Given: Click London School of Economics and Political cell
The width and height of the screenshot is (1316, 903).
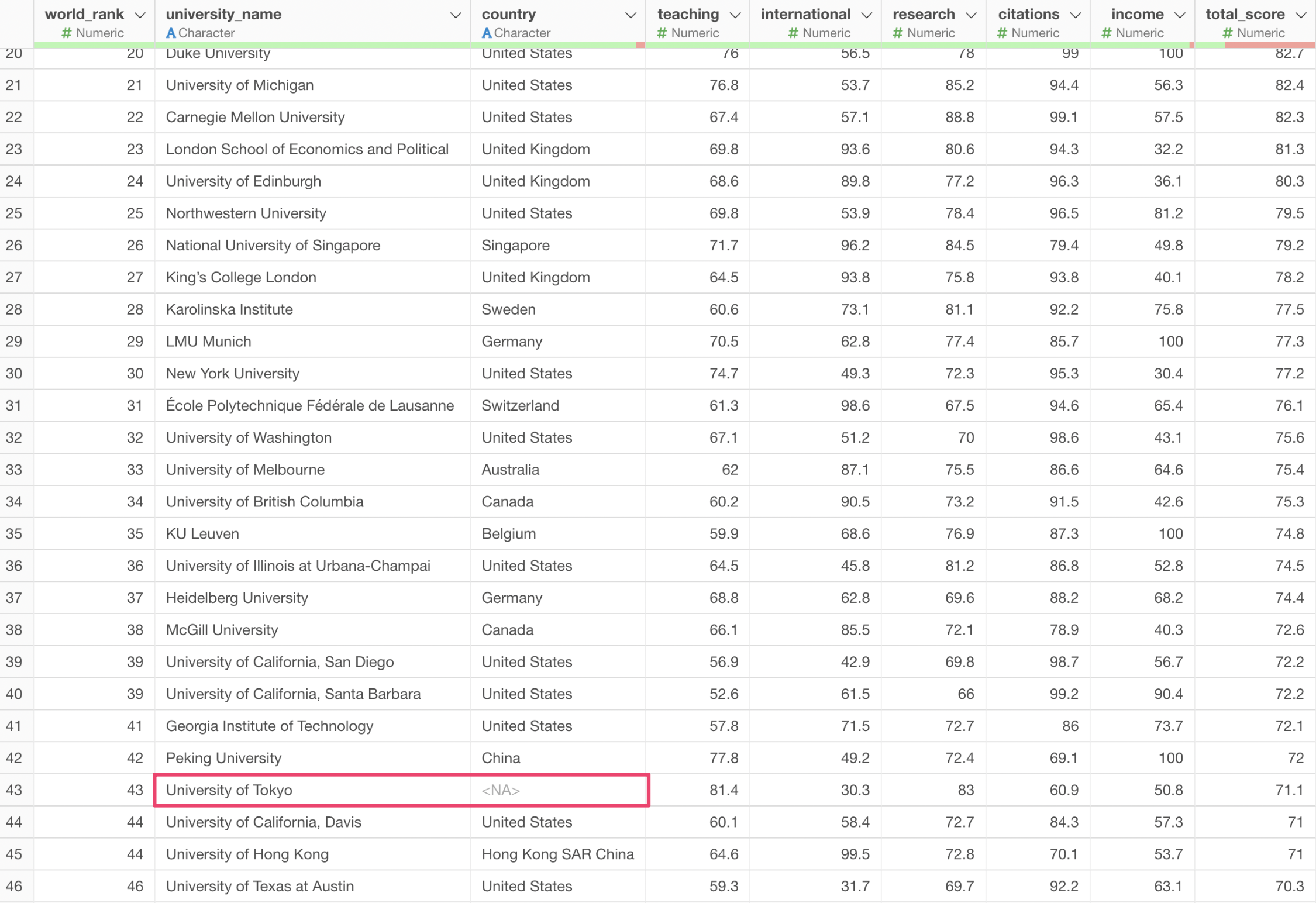Looking at the screenshot, I should [x=312, y=149].
